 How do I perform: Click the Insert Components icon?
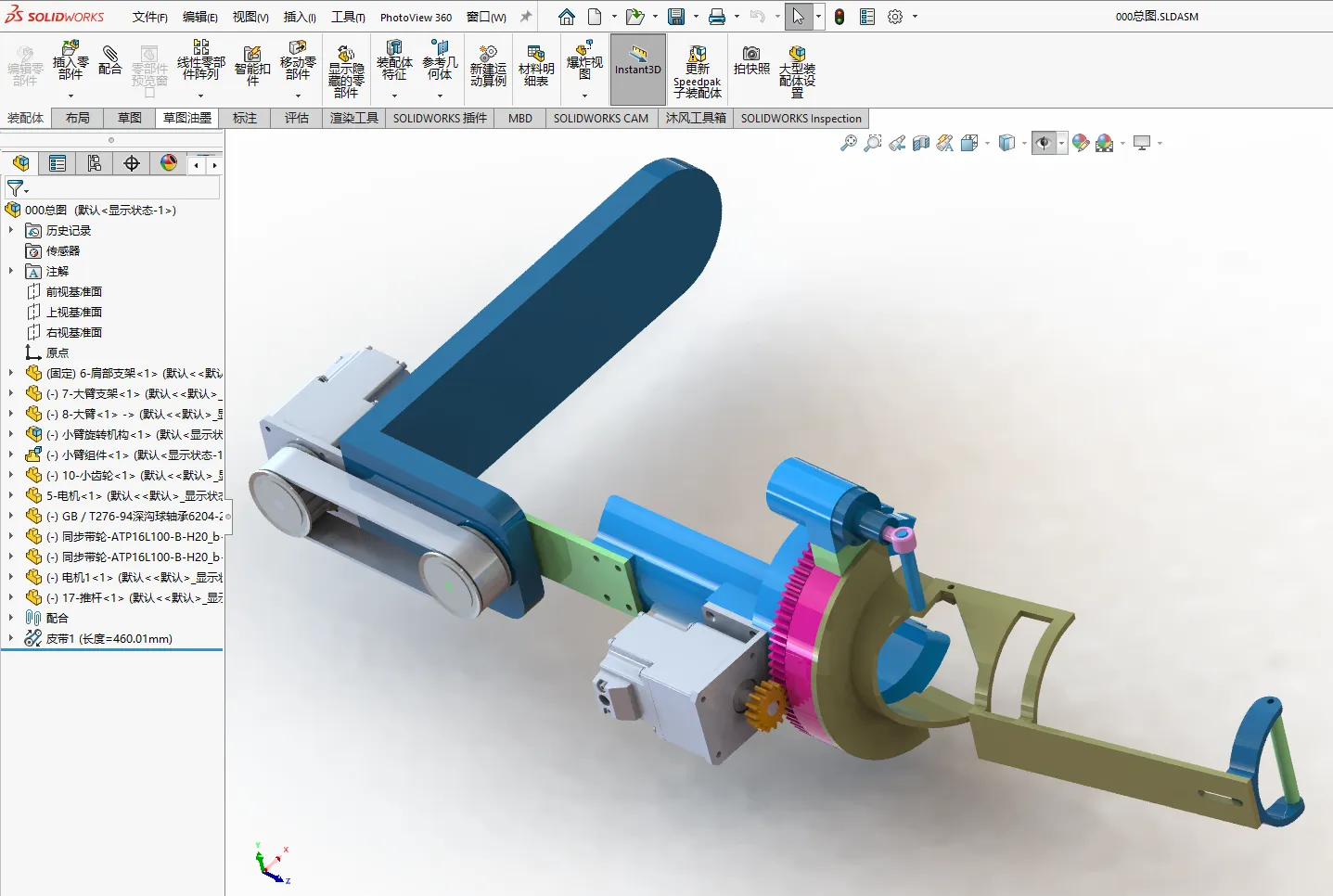tap(70, 61)
